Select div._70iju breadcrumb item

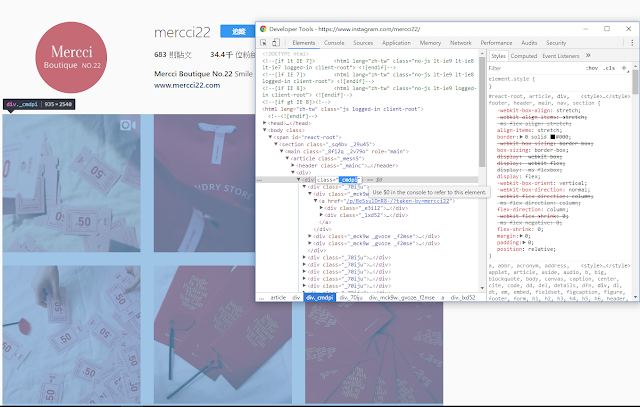[351, 298]
